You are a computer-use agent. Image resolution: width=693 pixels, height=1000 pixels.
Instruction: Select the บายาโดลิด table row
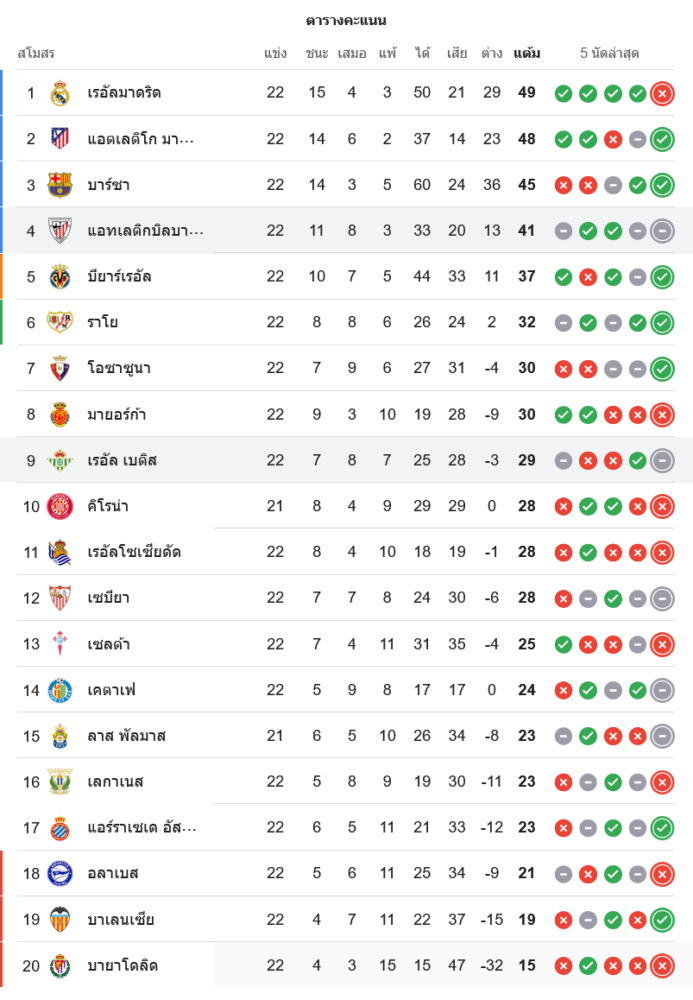346,966
